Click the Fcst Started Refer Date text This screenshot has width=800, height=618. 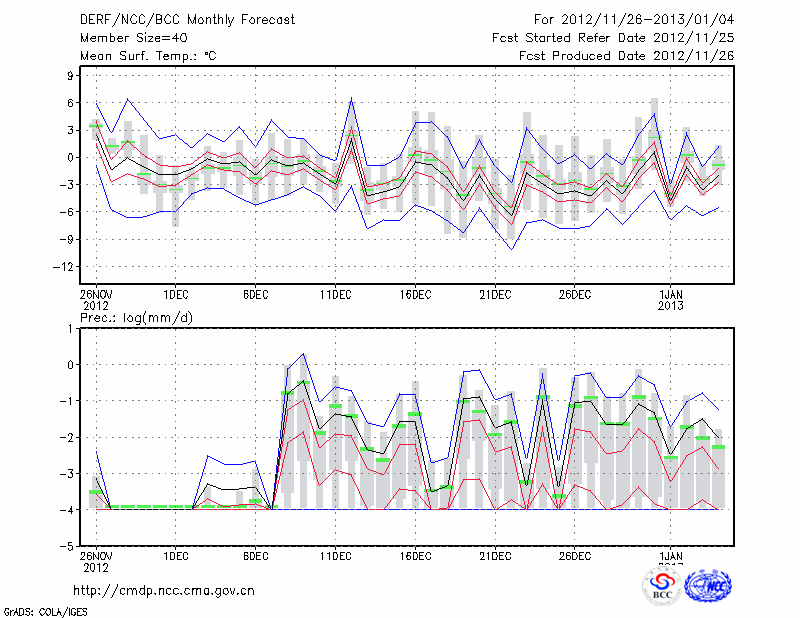pos(613,38)
